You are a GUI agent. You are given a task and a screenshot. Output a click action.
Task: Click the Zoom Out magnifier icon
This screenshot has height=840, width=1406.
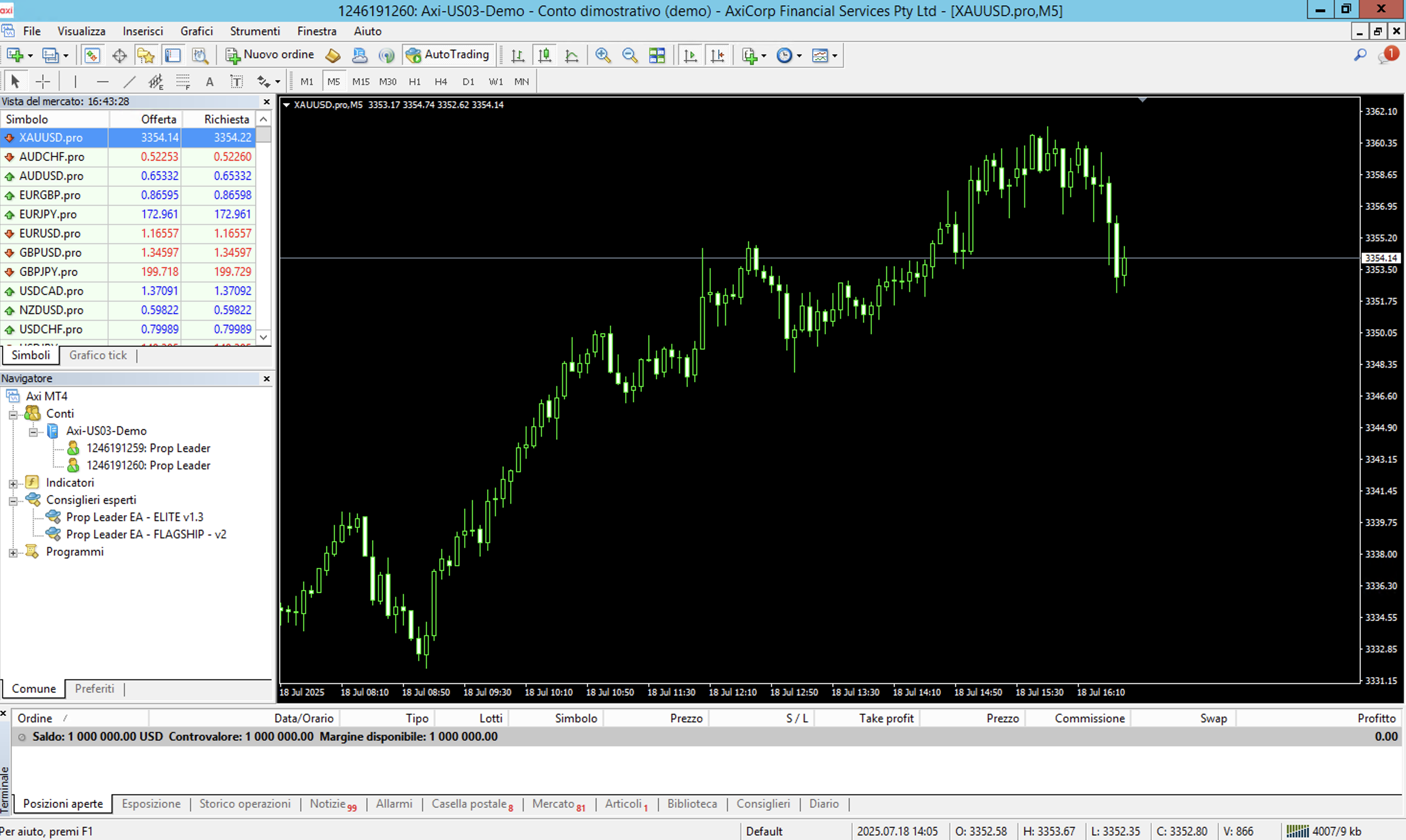coord(630,55)
